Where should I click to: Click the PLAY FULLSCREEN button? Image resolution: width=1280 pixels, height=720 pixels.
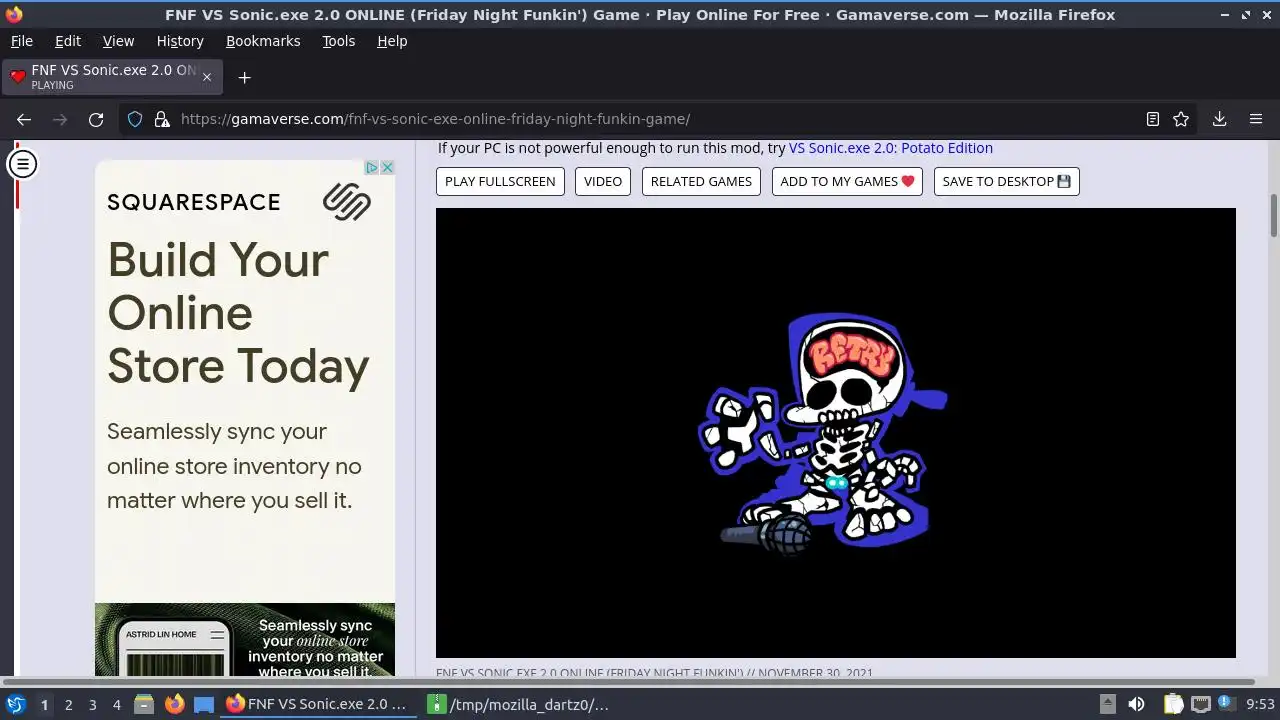500,181
